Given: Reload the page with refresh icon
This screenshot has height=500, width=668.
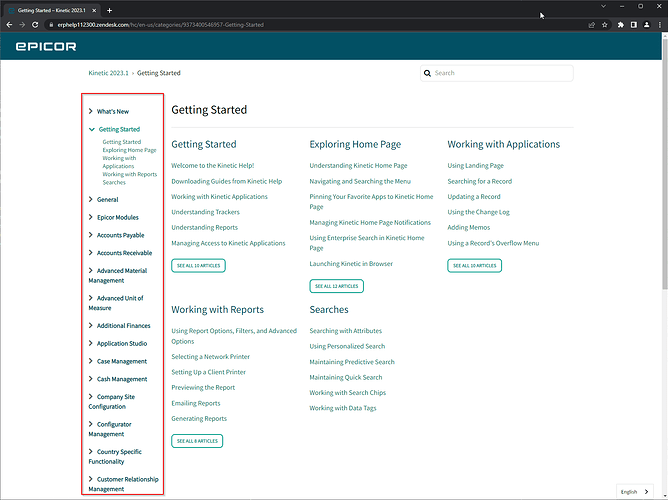Looking at the screenshot, I should (x=35, y=25).
